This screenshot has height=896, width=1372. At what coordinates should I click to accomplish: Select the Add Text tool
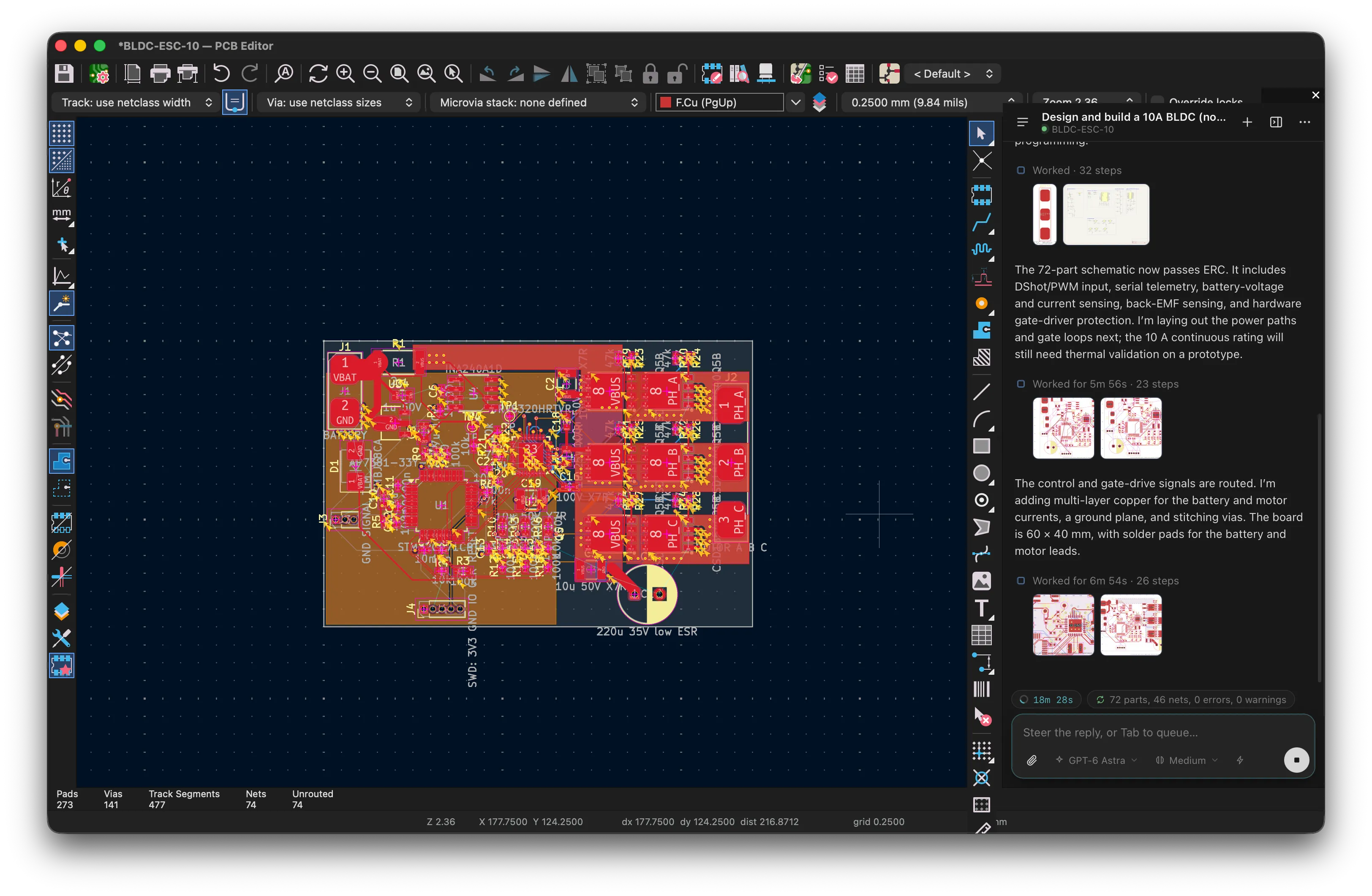[x=982, y=608]
